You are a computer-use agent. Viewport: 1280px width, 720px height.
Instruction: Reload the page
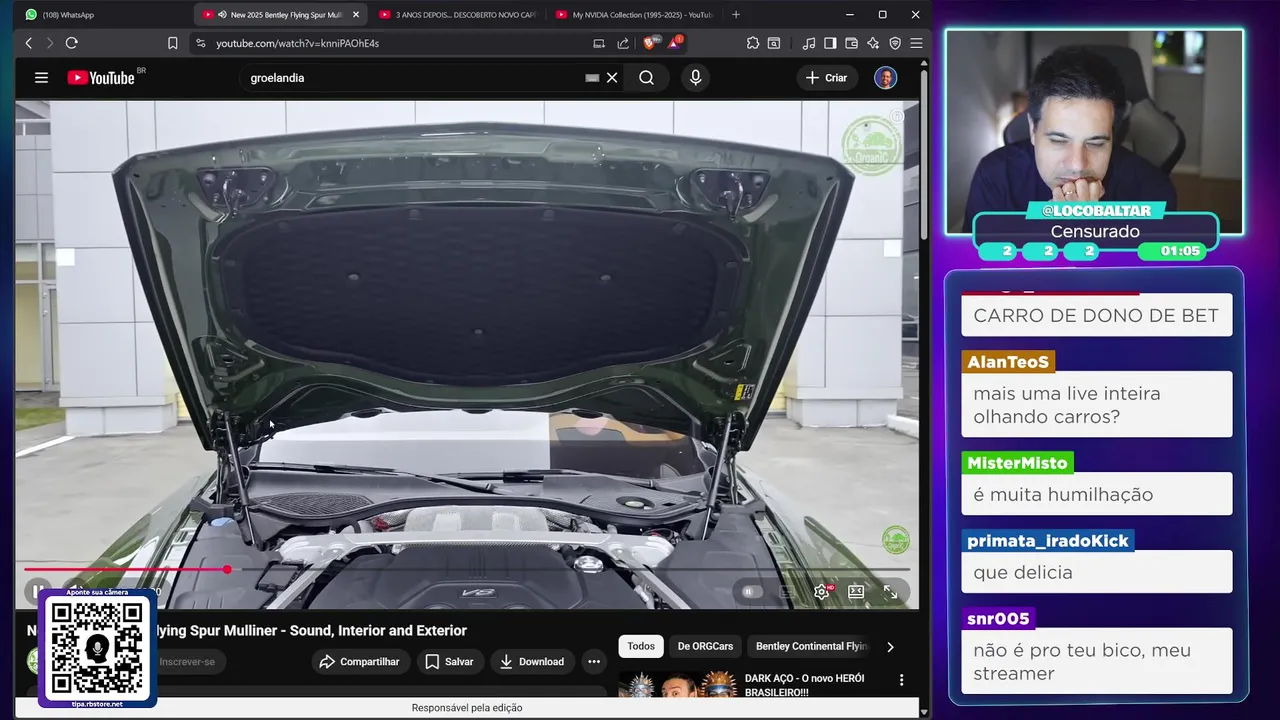point(71,43)
